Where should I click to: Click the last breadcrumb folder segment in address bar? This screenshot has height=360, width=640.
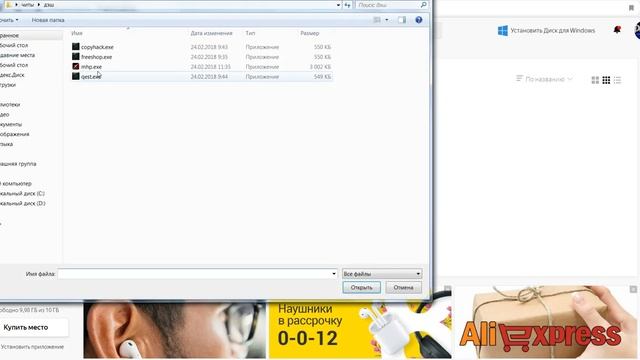click(49, 5)
